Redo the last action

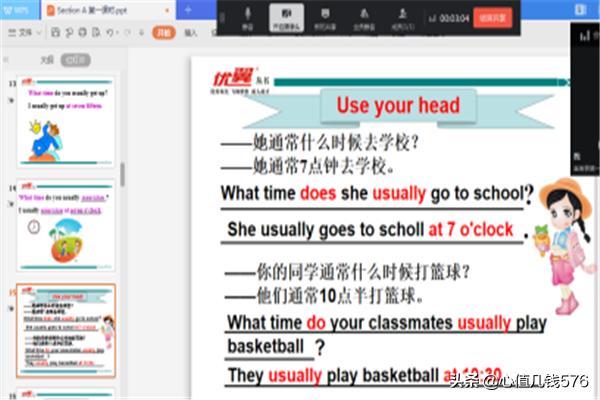pos(127,33)
